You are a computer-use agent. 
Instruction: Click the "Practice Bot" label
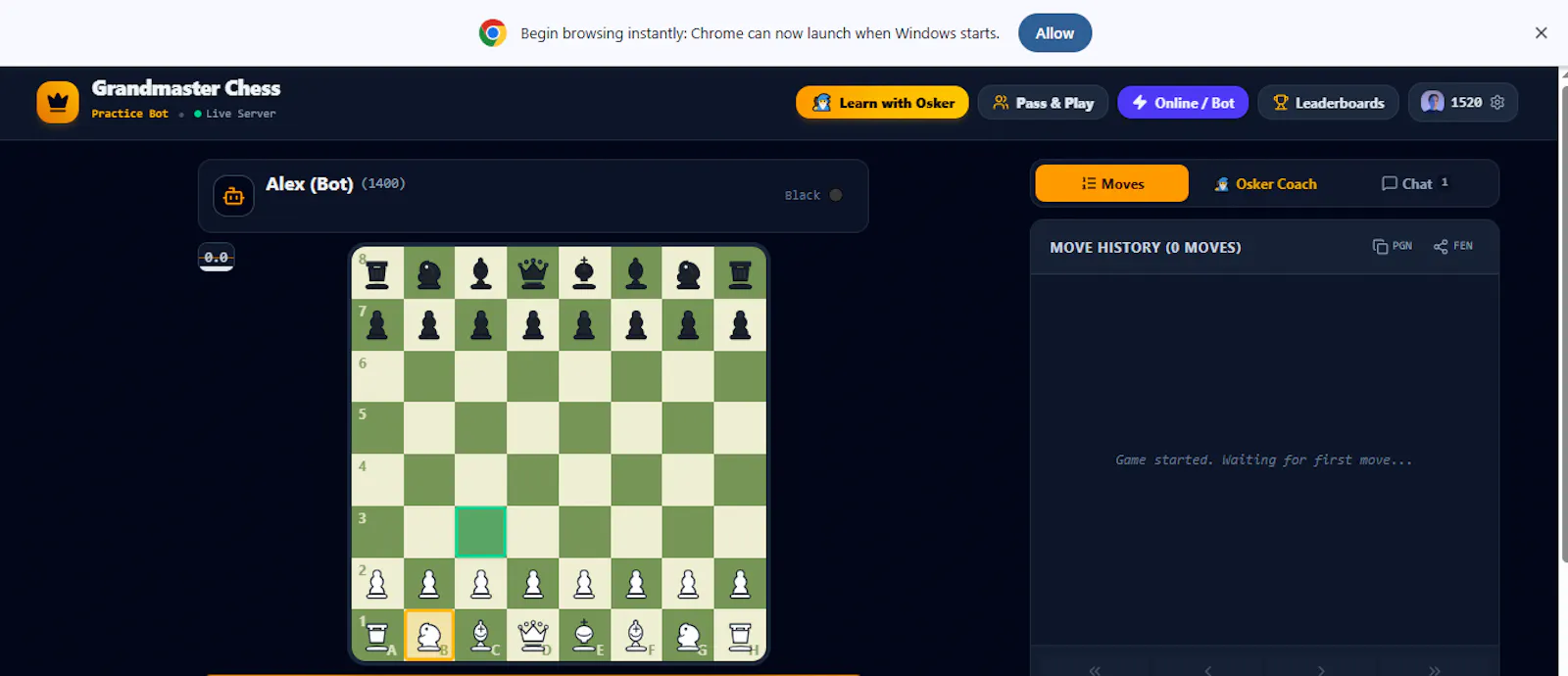click(130, 114)
